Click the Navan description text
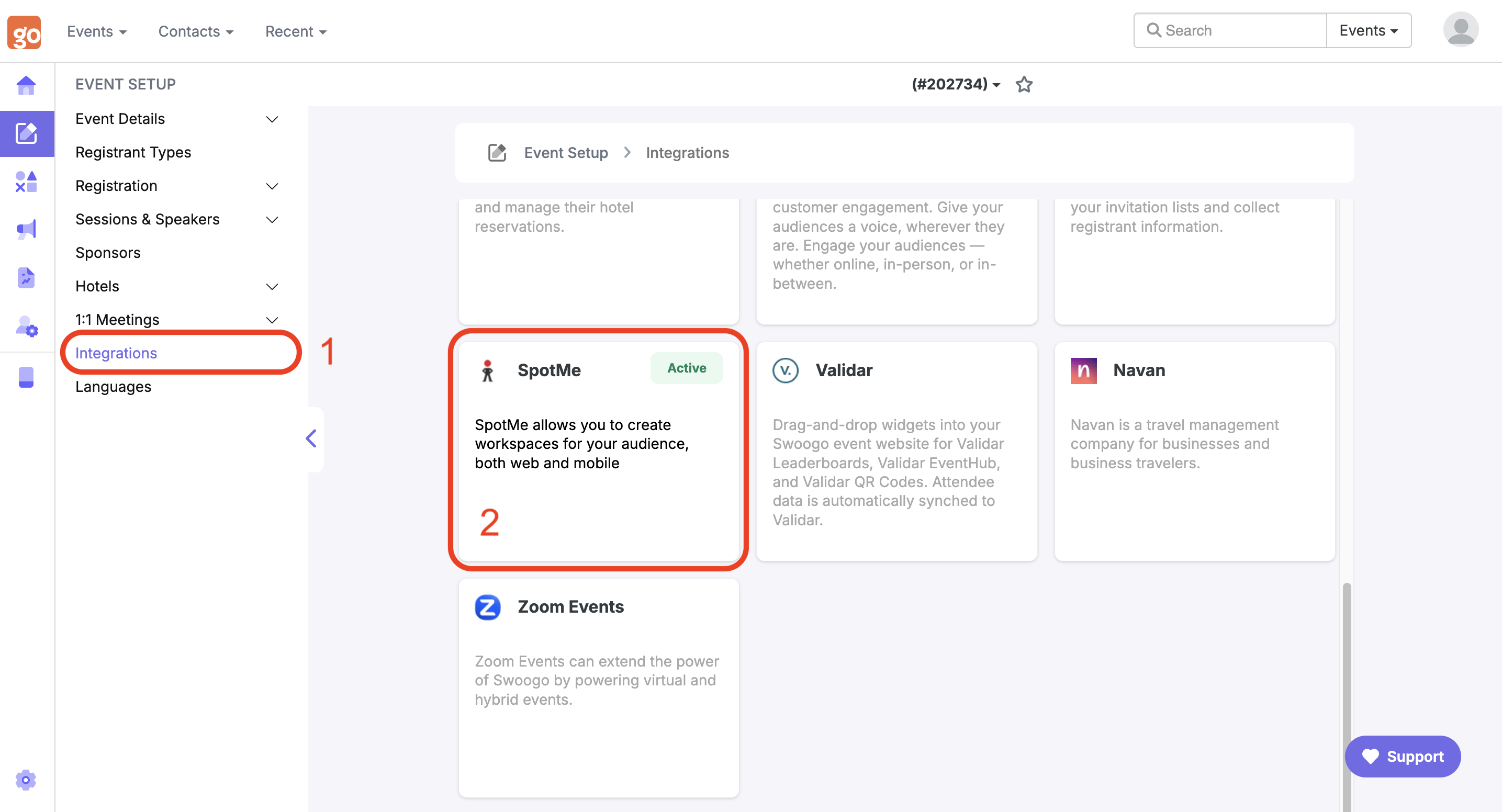Image resolution: width=1502 pixels, height=812 pixels. click(x=1174, y=444)
